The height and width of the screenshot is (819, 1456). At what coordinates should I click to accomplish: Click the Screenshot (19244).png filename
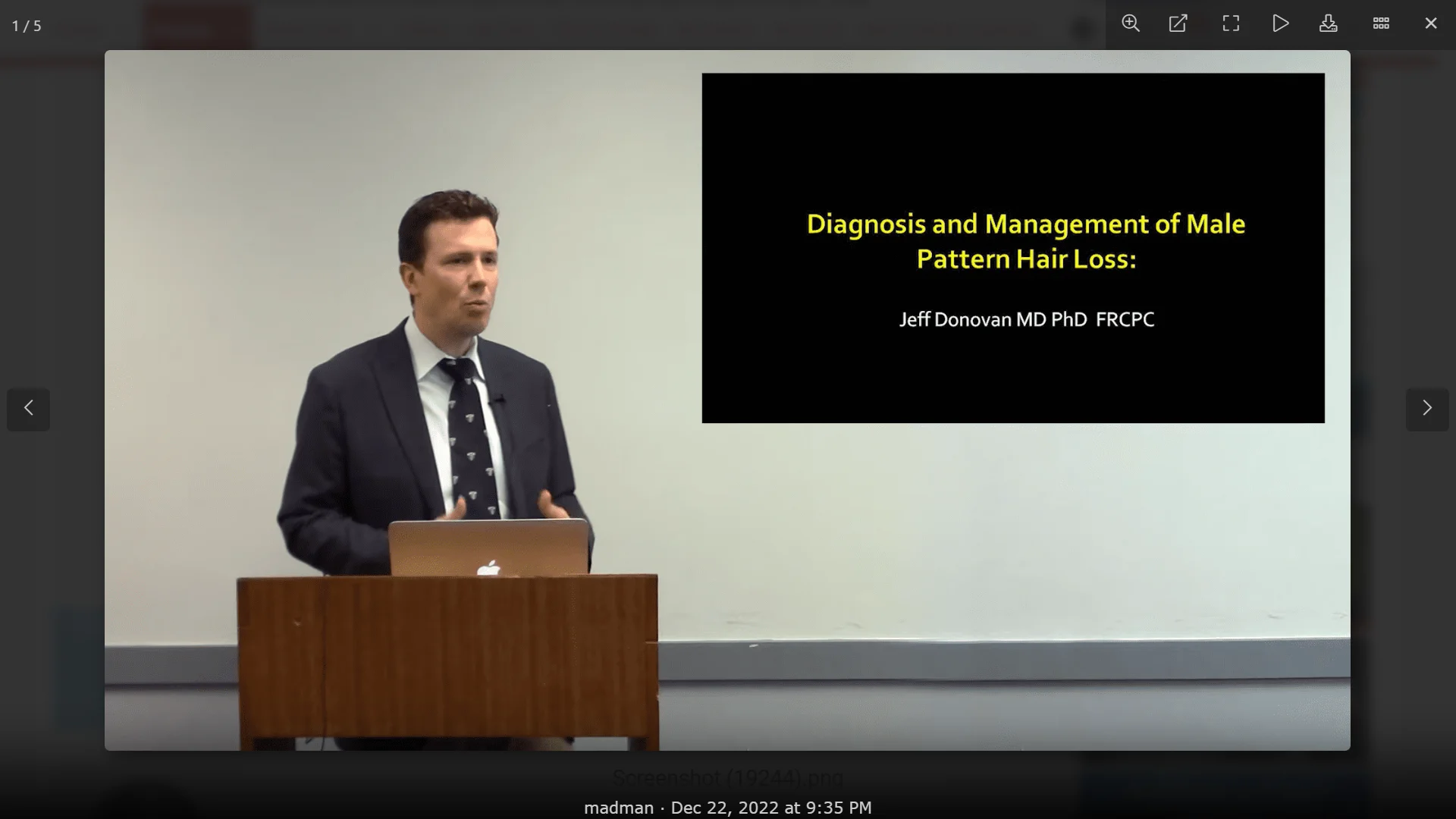pos(727,777)
